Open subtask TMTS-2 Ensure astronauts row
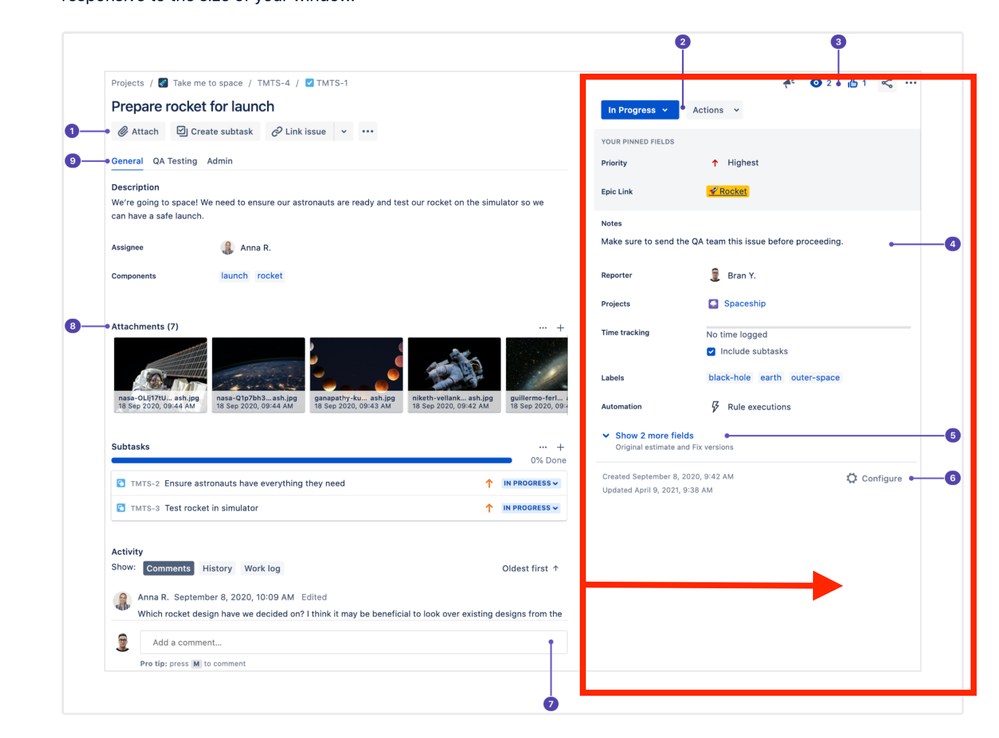The width and height of the screenshot is (999, 738). 339,484
